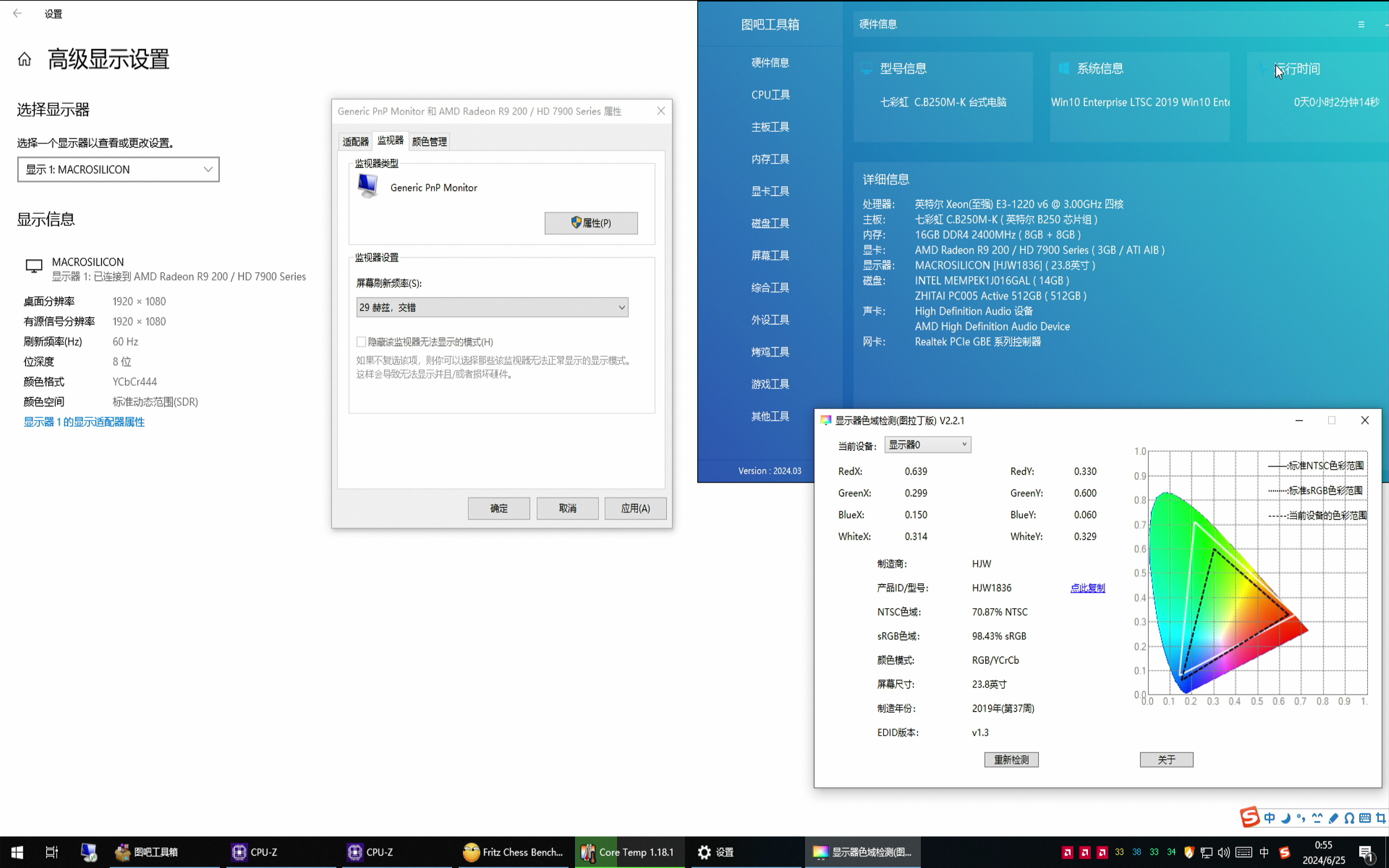Click the 点此复制 link
The image size is (1389, 868).
pos(1087,588)
